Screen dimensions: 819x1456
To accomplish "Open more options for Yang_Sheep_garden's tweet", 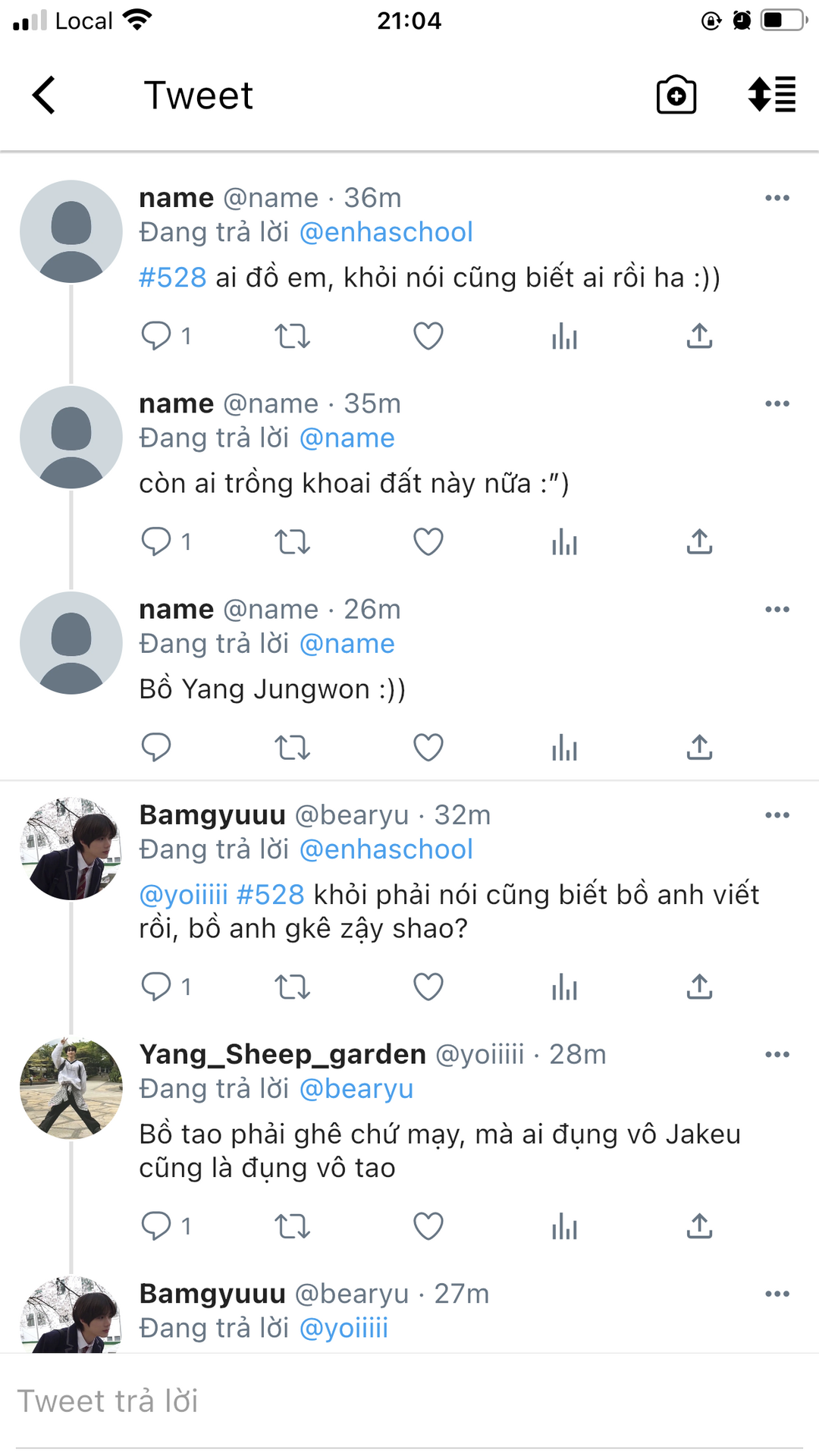I will coord(777,1055).
